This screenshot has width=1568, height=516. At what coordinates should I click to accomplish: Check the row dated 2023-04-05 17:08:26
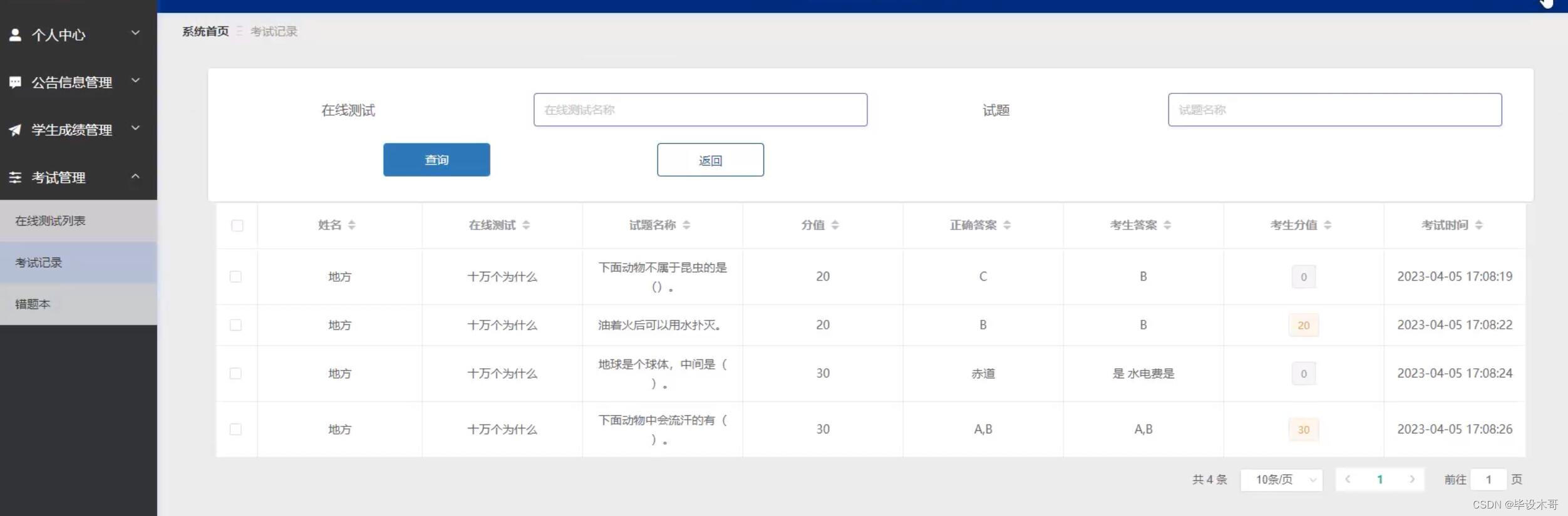(x=235, y=430)
